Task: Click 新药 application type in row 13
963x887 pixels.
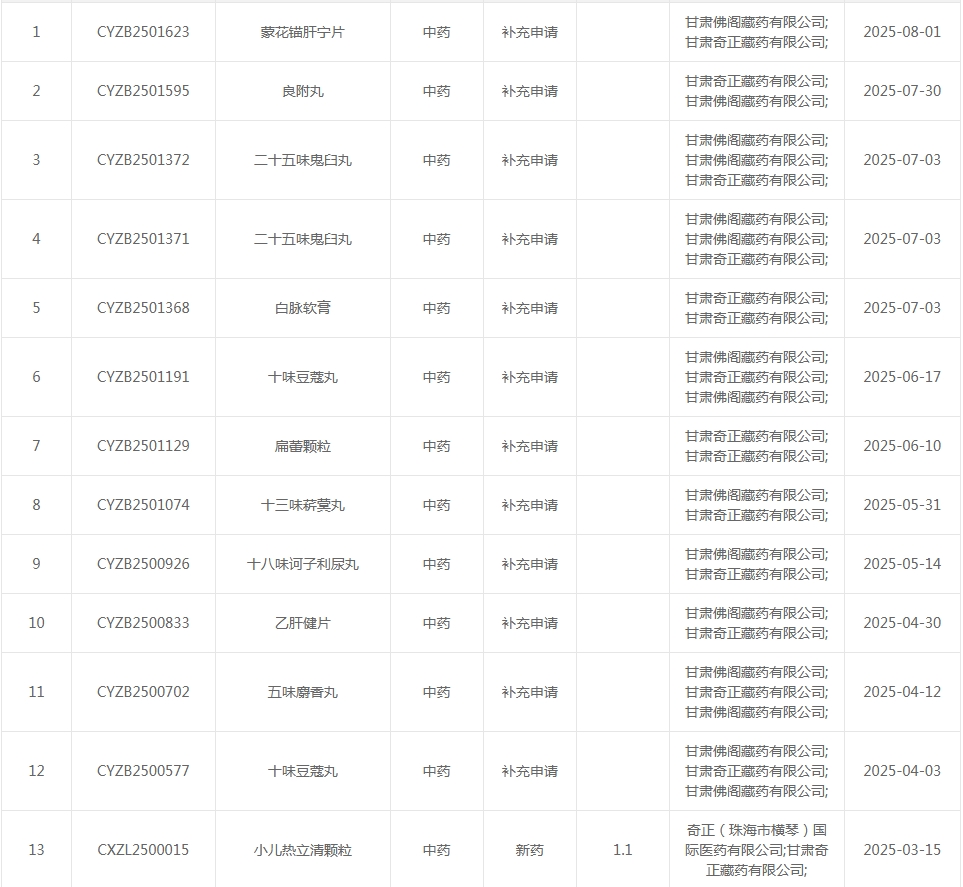Action: pos(529,850)
